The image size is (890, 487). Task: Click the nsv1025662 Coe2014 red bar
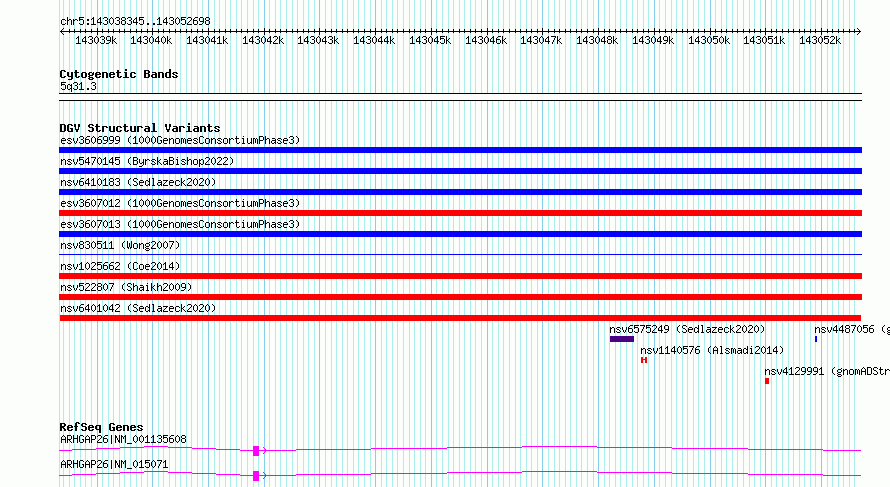(x=460, y=276)
